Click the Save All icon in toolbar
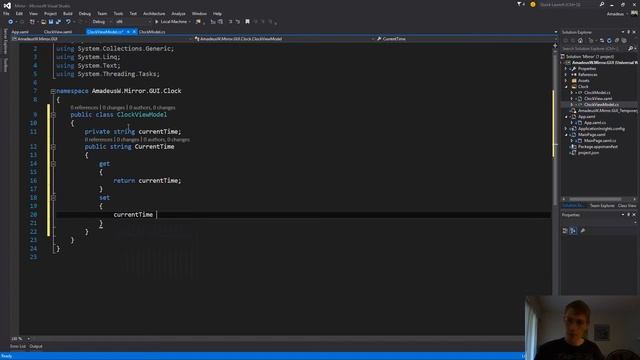Viewport: 640px width, 360px height. point(58,22)
